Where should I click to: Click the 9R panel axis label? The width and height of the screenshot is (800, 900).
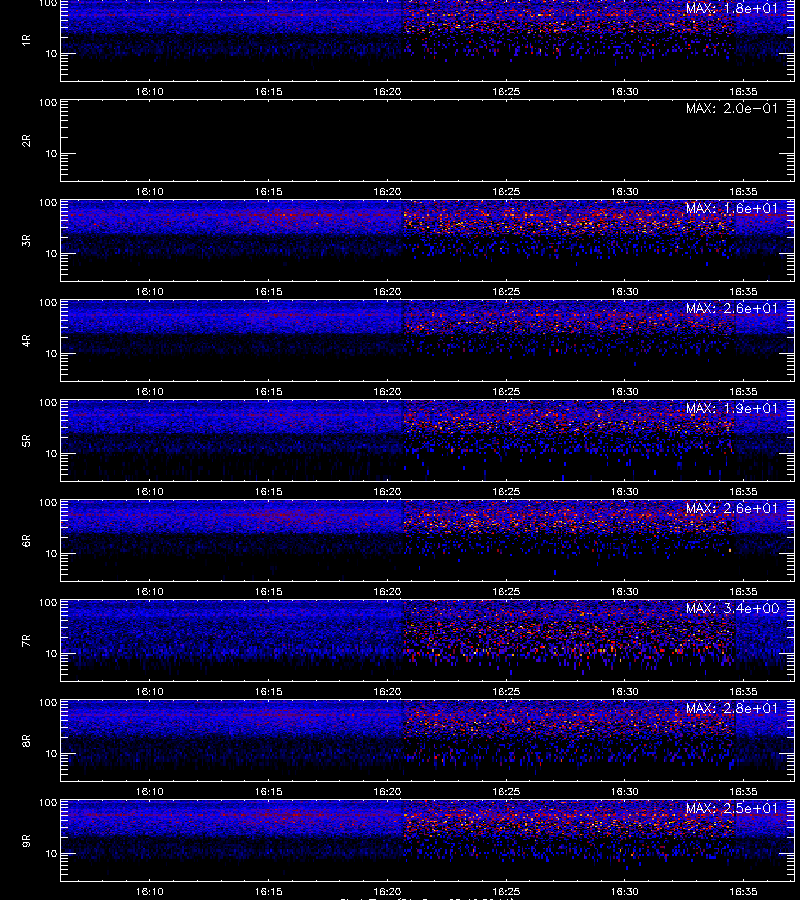click(x=26, y=841)
